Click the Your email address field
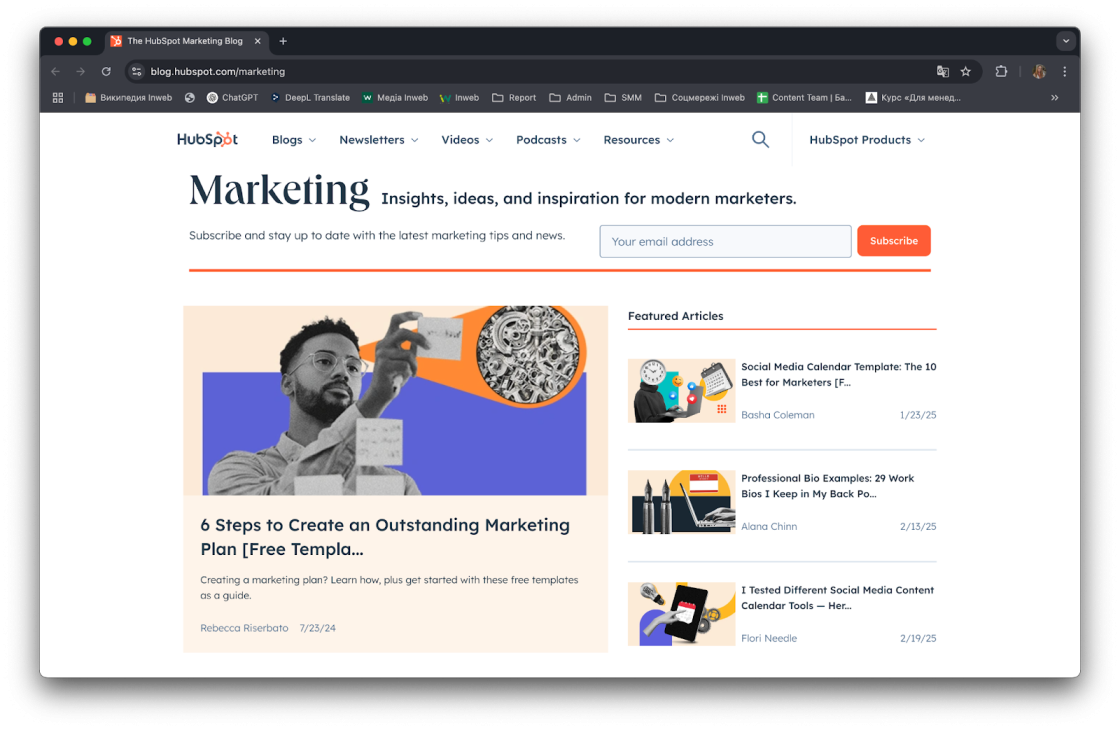The width and height of the screenshot is (1120, 730). [725, 241]
